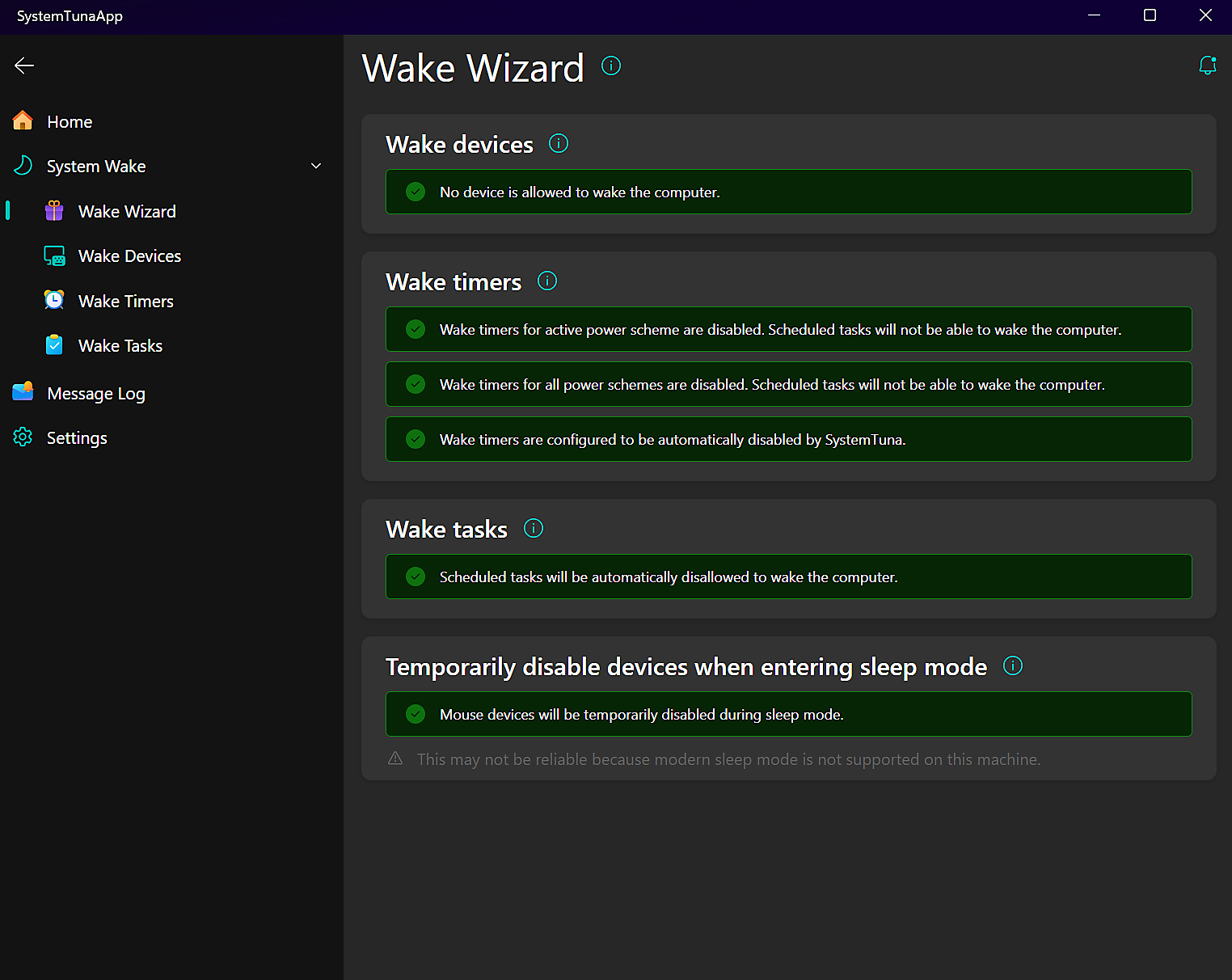Collapse the System Wake chevron
The height and width of the screenshot is (980, 1232).
point(316,166)
